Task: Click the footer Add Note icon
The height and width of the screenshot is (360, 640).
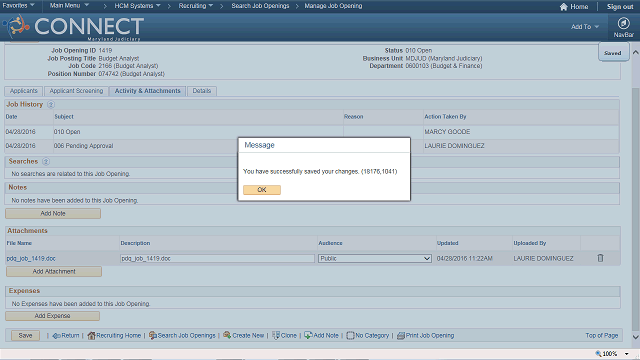Action: tap(308, 335)
